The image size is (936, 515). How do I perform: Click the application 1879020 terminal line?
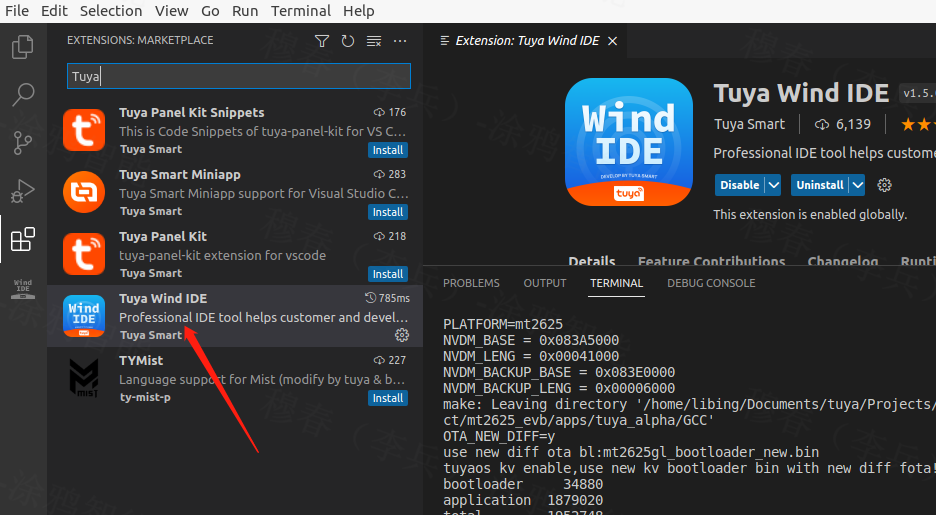click(x=523, y=500)
